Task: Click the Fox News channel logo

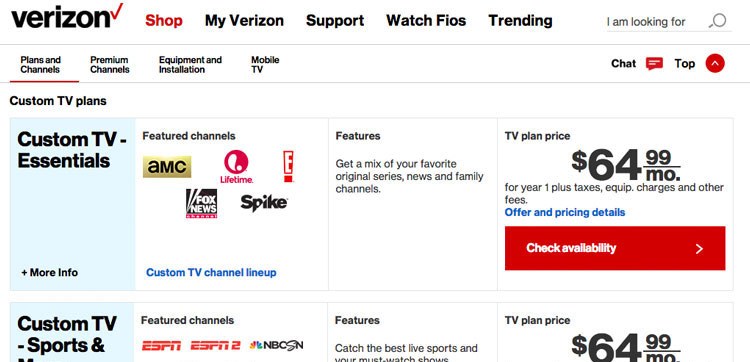Action: tap(201, 204)
